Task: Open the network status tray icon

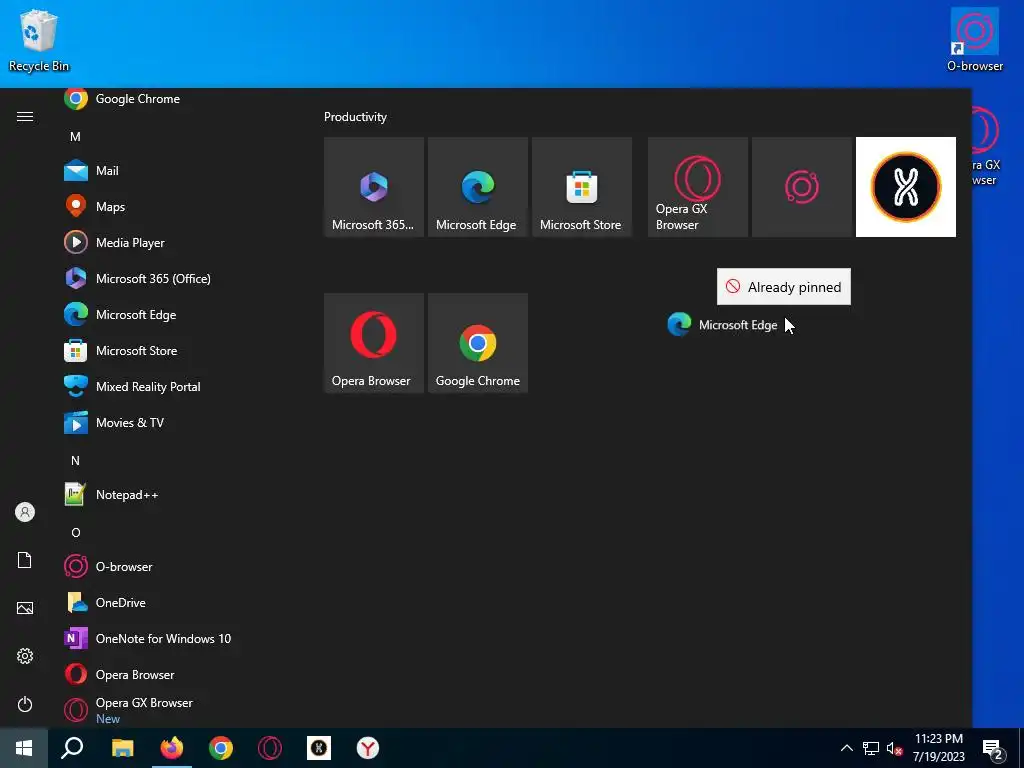Action: tap(871, 748)
